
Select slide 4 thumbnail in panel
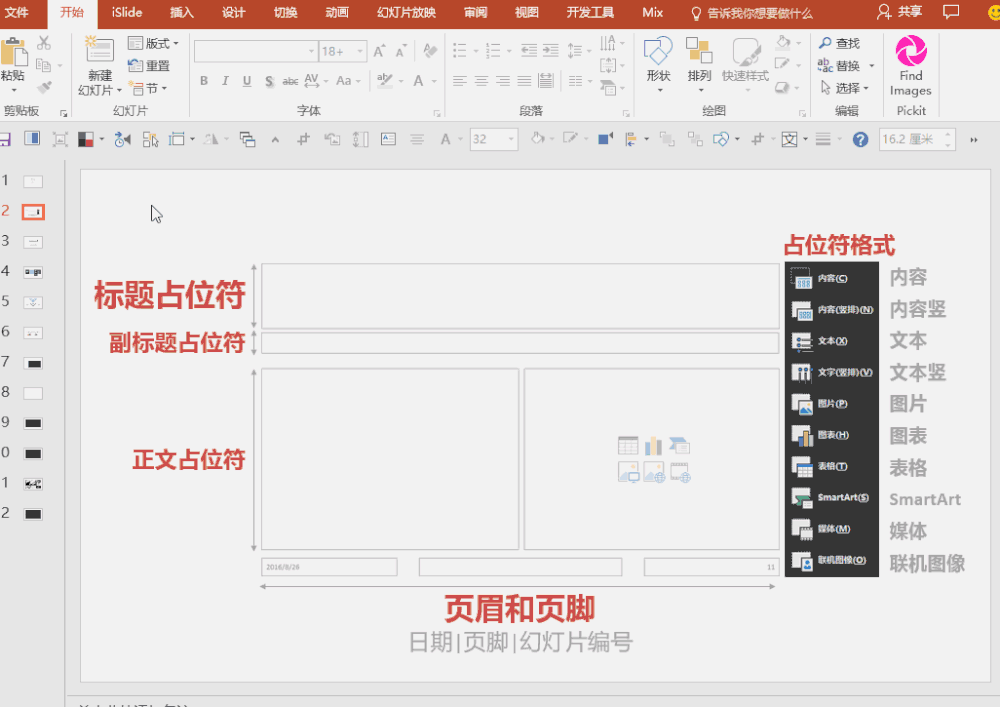(x=33, y=272)
